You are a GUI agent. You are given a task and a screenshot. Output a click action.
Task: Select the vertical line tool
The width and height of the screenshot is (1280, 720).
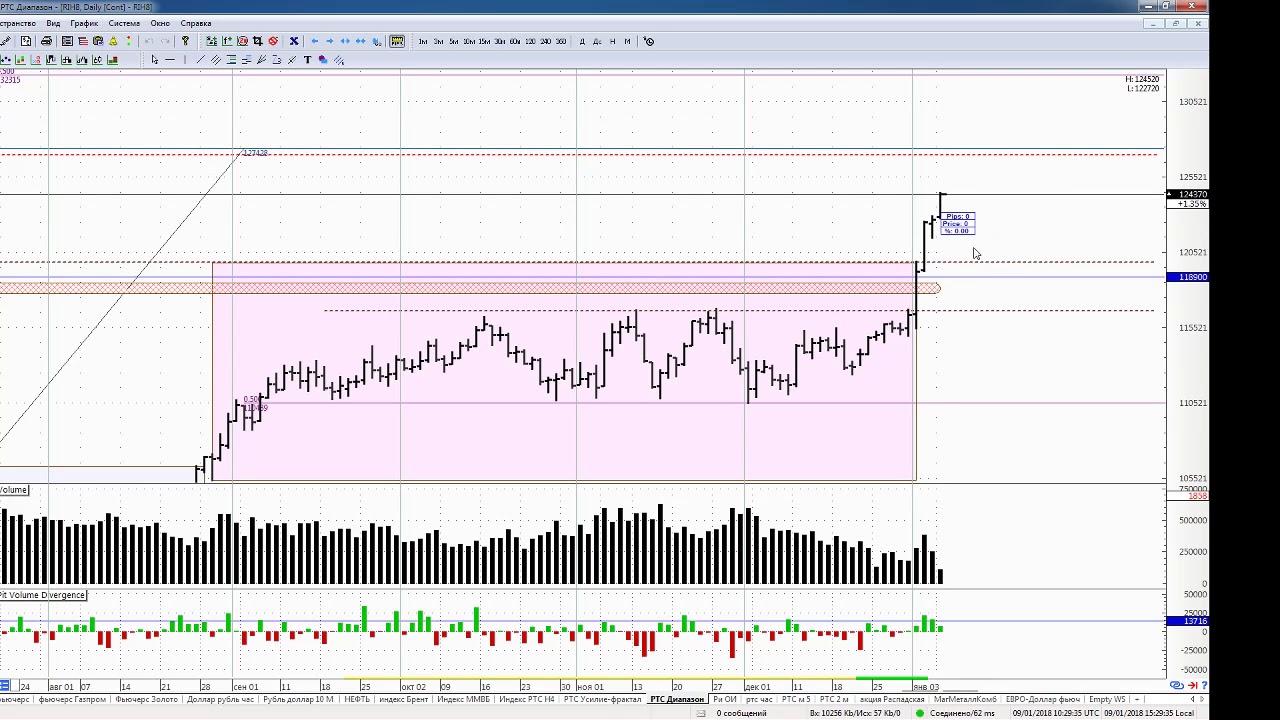point(185,60)
